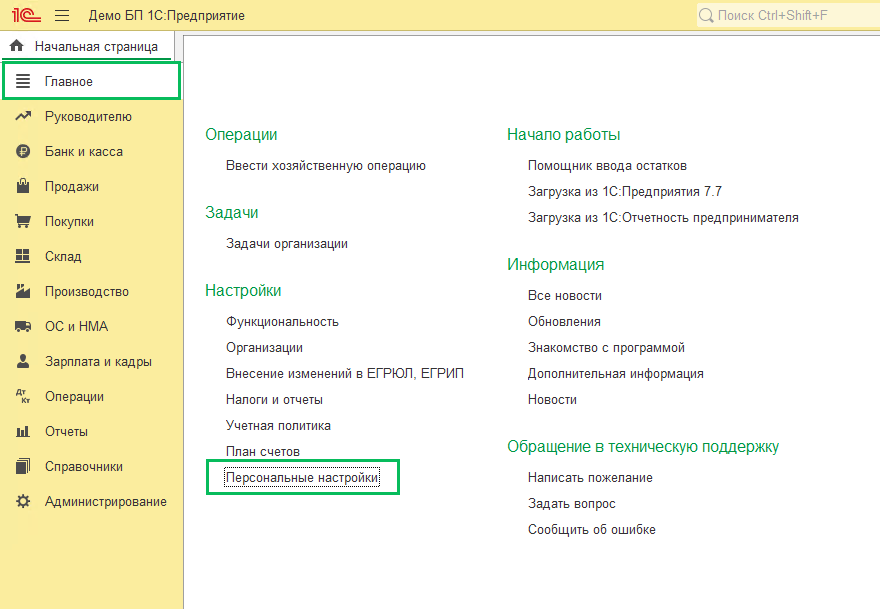Open Все новости
This screenshot has height=609, width=880.
(565, 295)
